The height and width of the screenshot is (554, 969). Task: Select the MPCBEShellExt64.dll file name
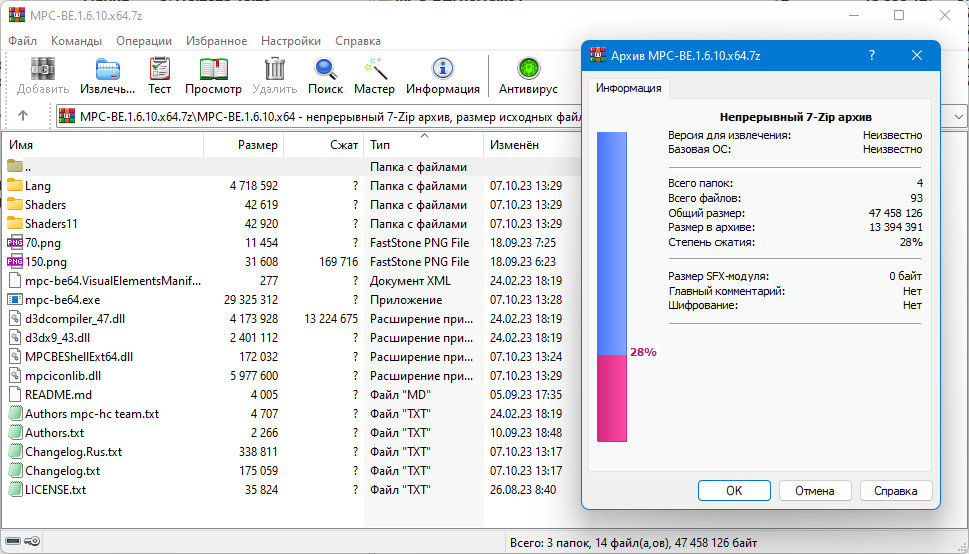(79, 357)
